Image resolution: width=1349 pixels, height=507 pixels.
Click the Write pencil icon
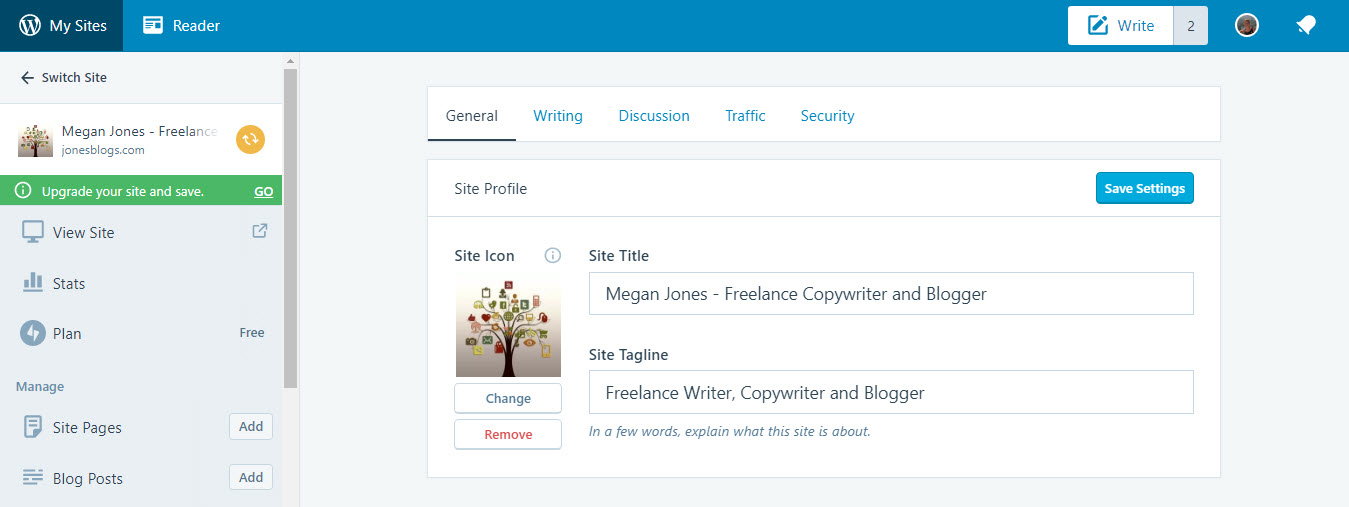click(1098, 26)
